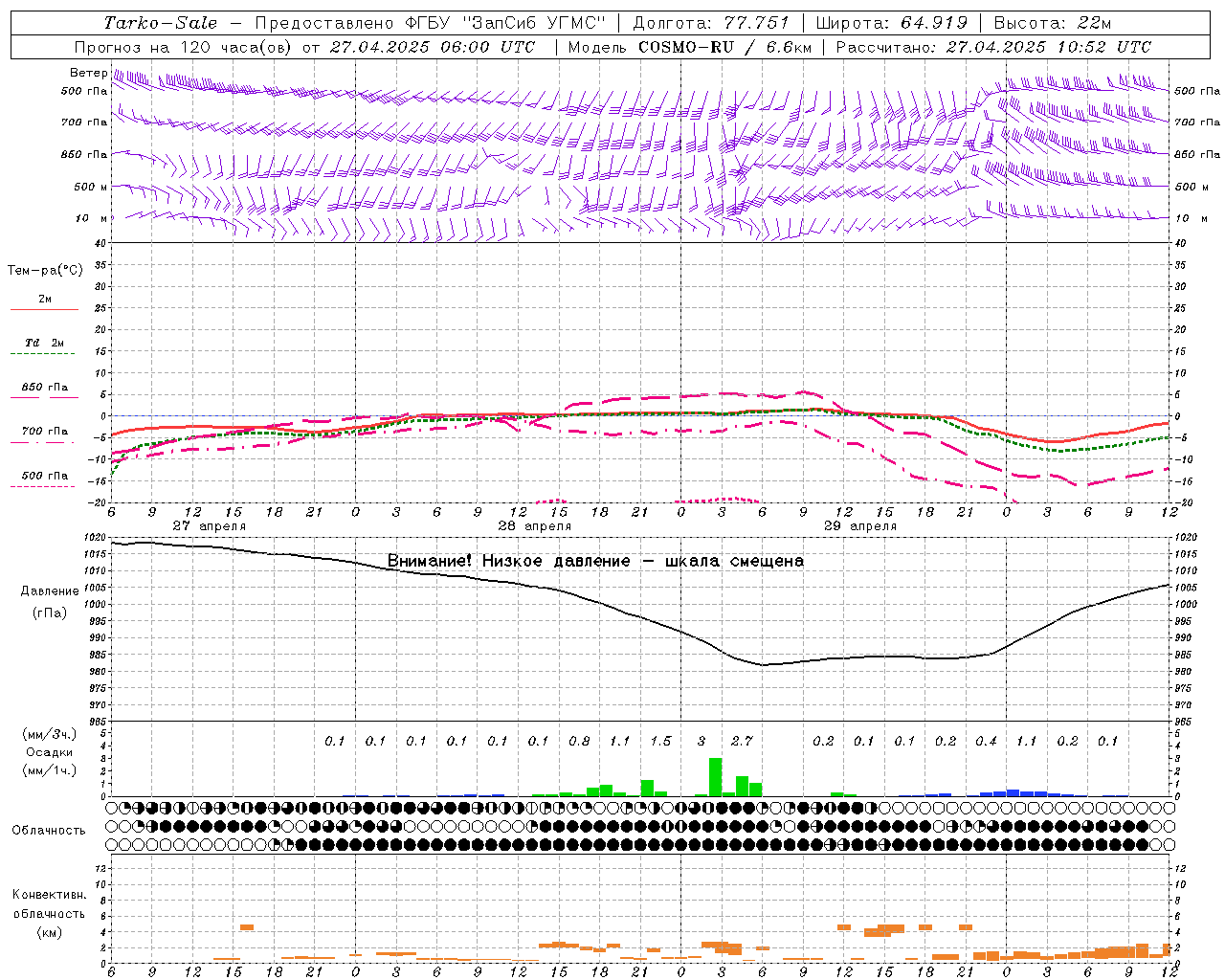Click the precipitation value '0.8'
Image resolution: width=1225 pixels, height=980 pixels.
[x=579, y=742]
